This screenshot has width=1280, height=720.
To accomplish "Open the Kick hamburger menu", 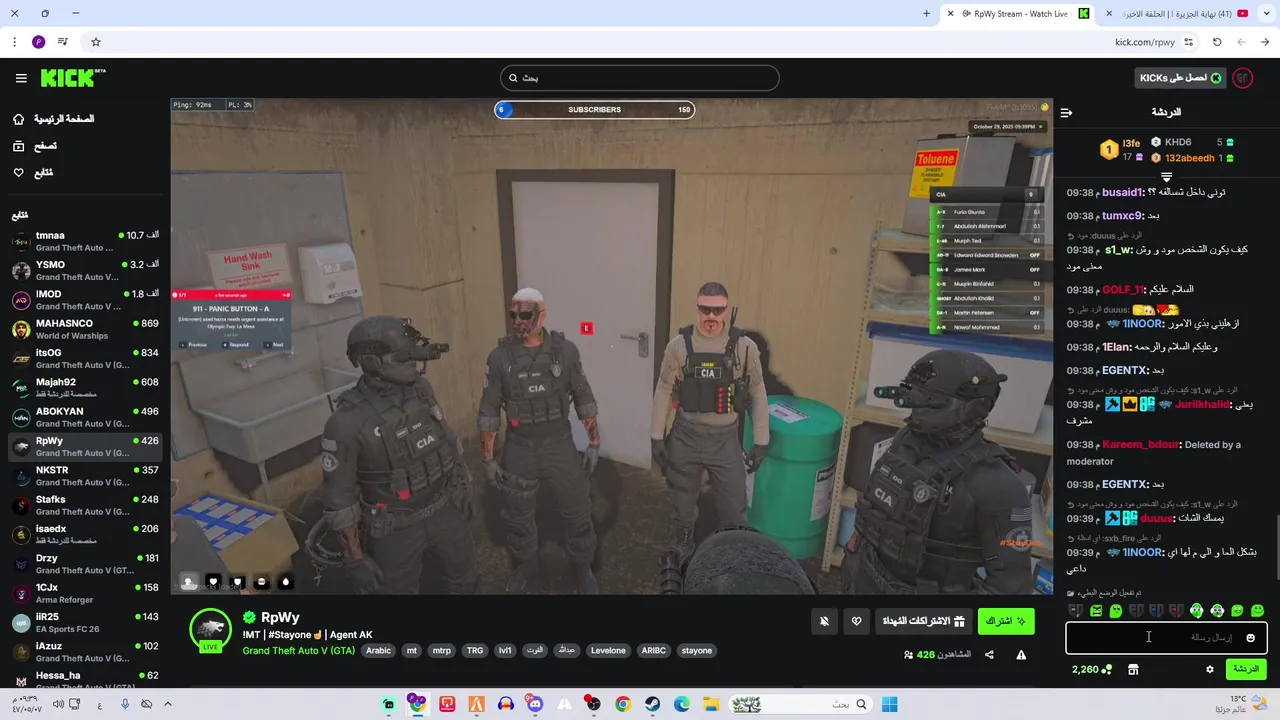I will coord(21,78).
